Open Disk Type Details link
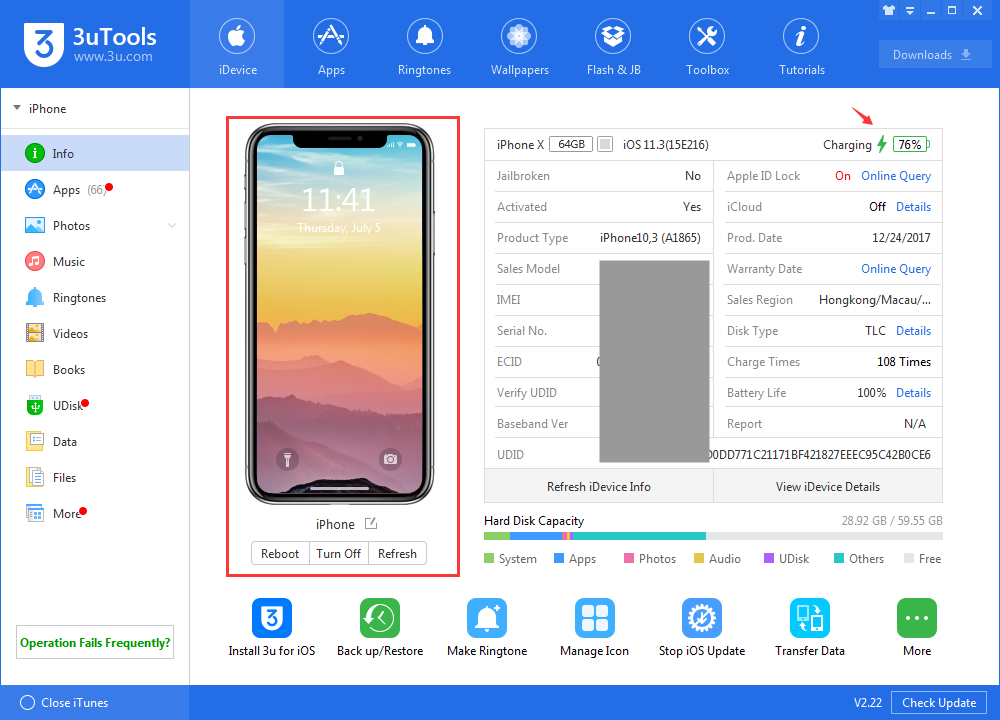Viewport: 1000px width, 720px height. click(x=913, y=331)
